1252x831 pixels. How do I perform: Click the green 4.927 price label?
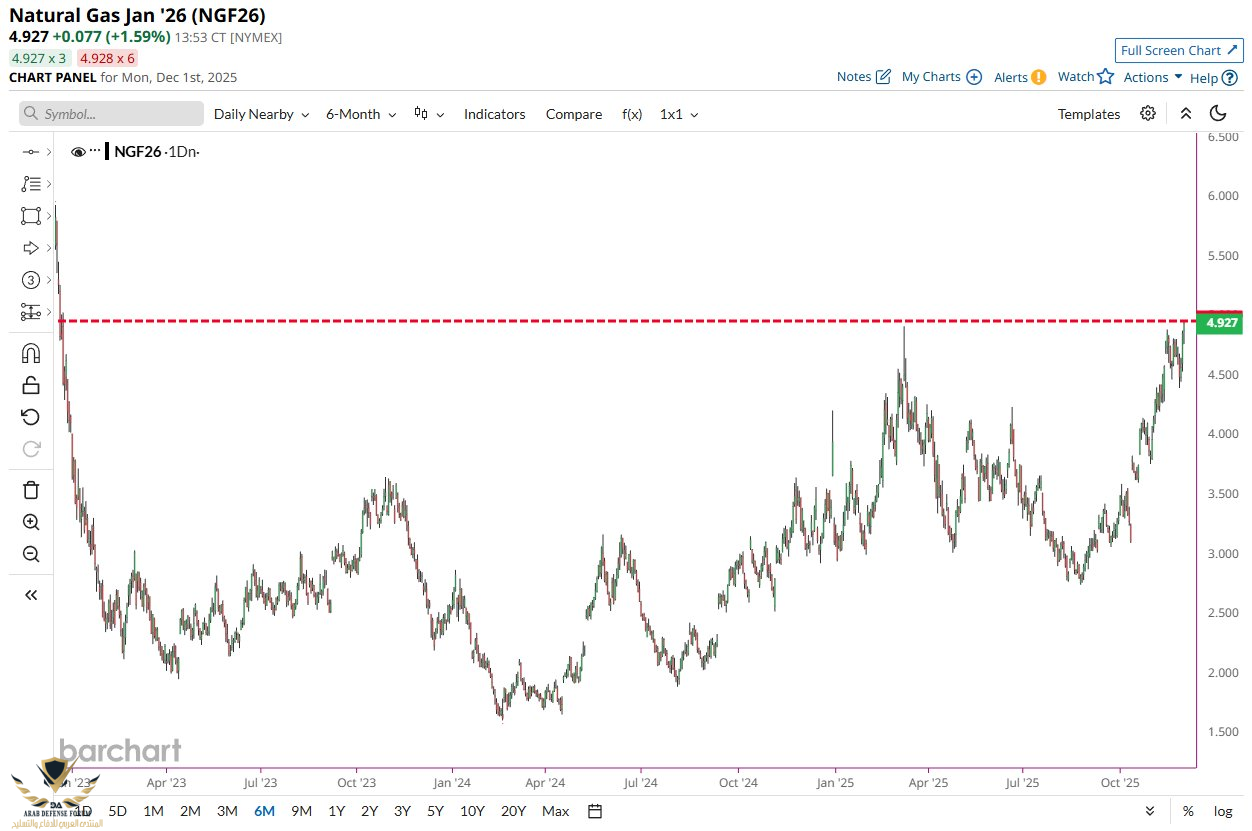(1222, 323)
